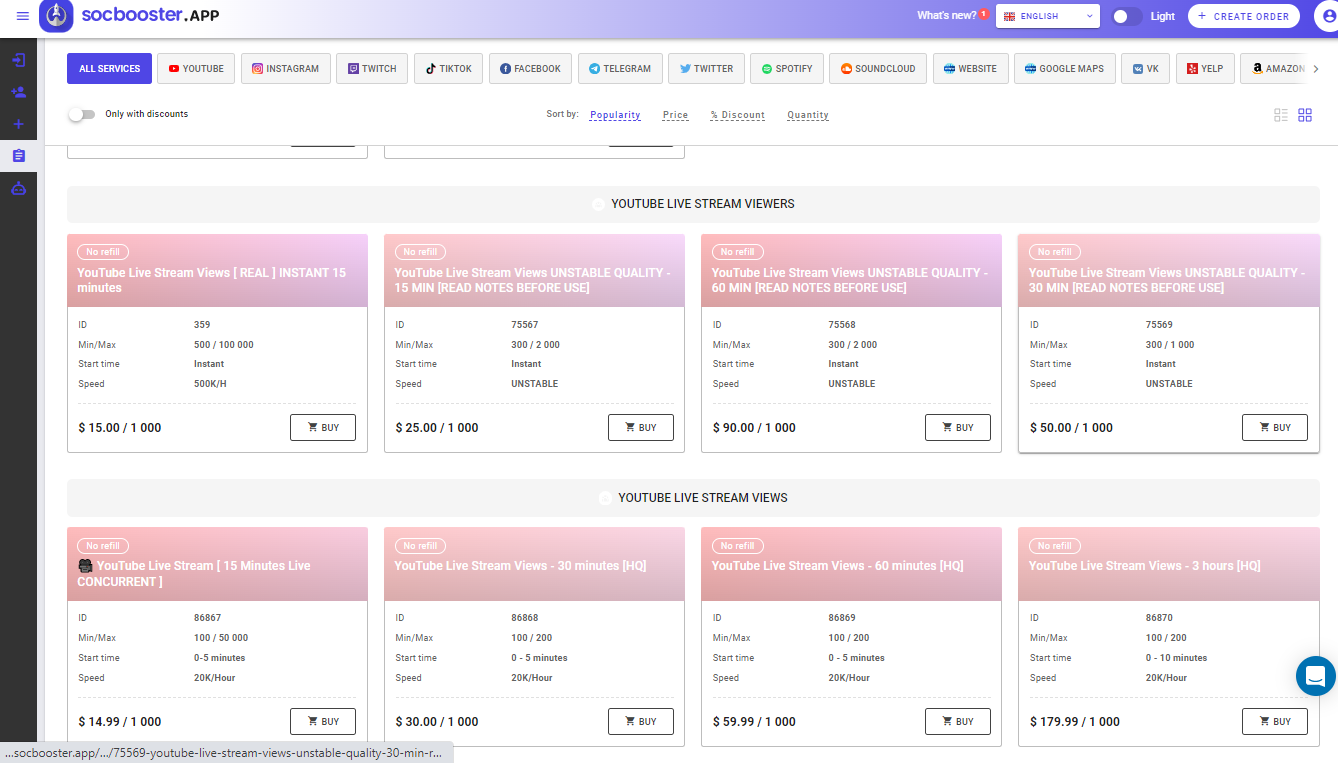Buy service ID 75569
Image resolution: width=1338 pixels, height=763 pixels.
pos(1275,427)
